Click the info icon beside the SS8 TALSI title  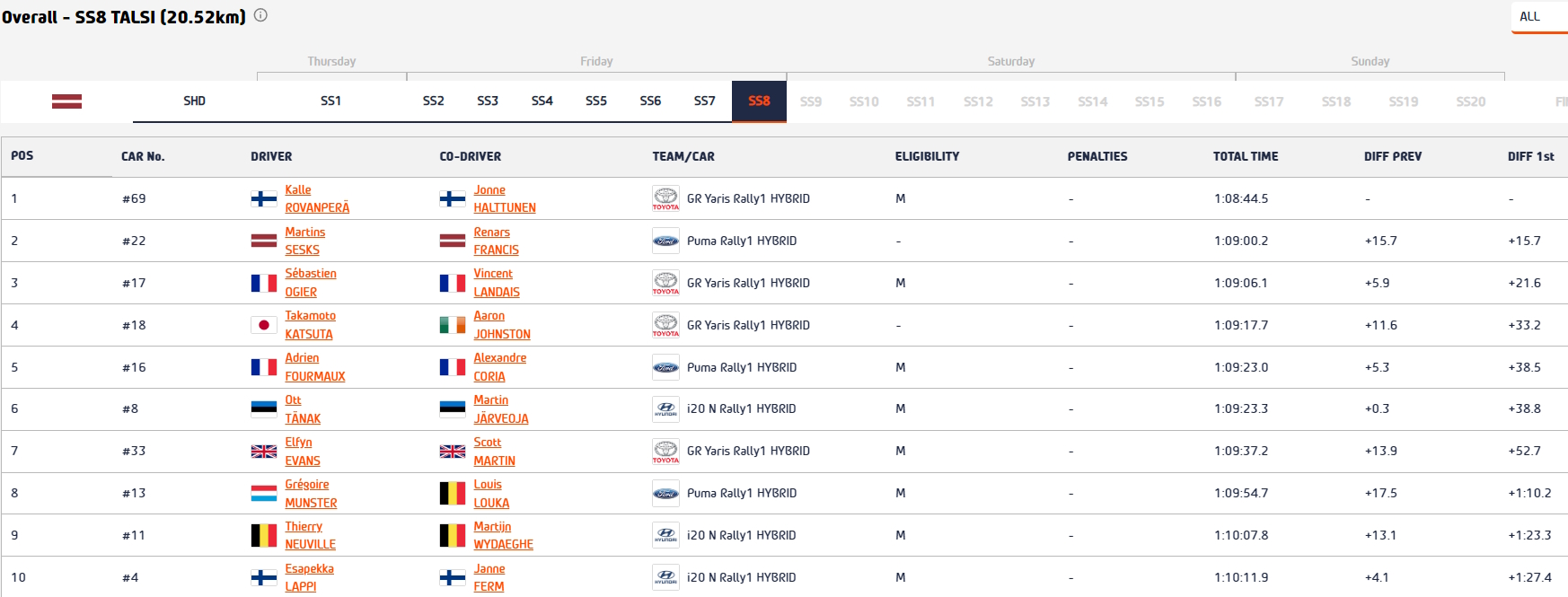[x=260, y=15]
